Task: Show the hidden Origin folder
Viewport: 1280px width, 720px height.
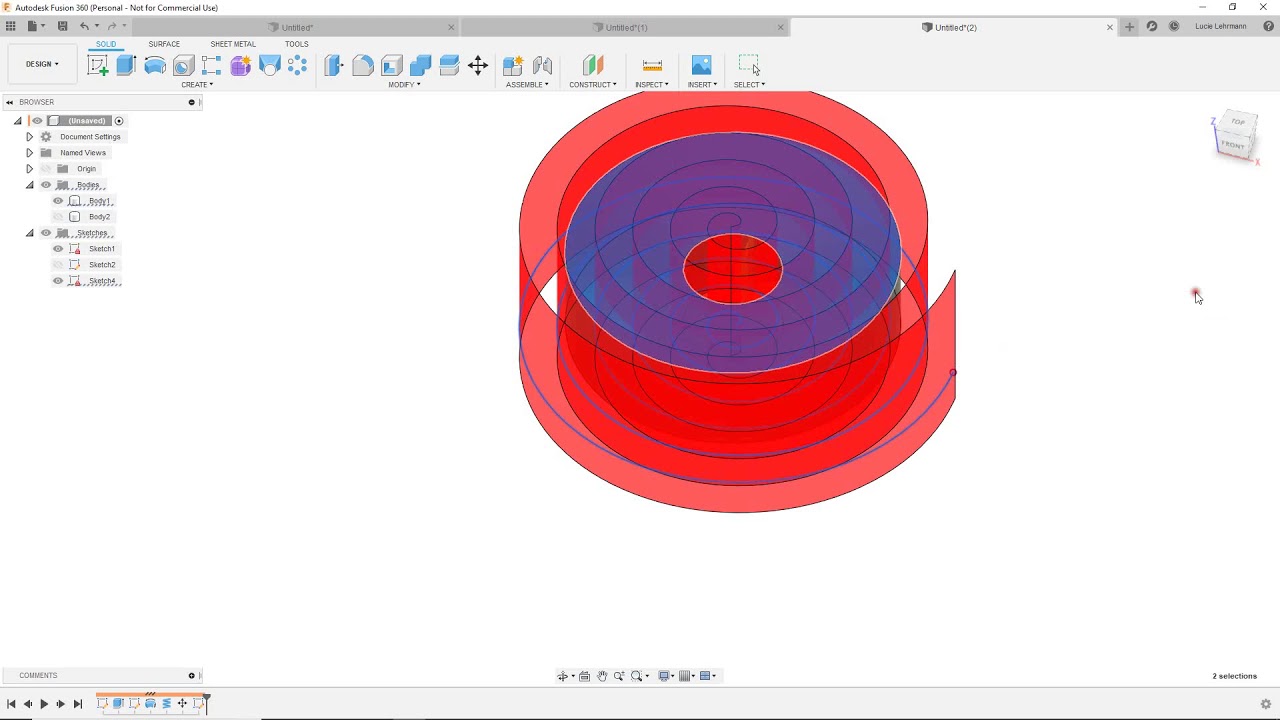Action: point(46,169)
